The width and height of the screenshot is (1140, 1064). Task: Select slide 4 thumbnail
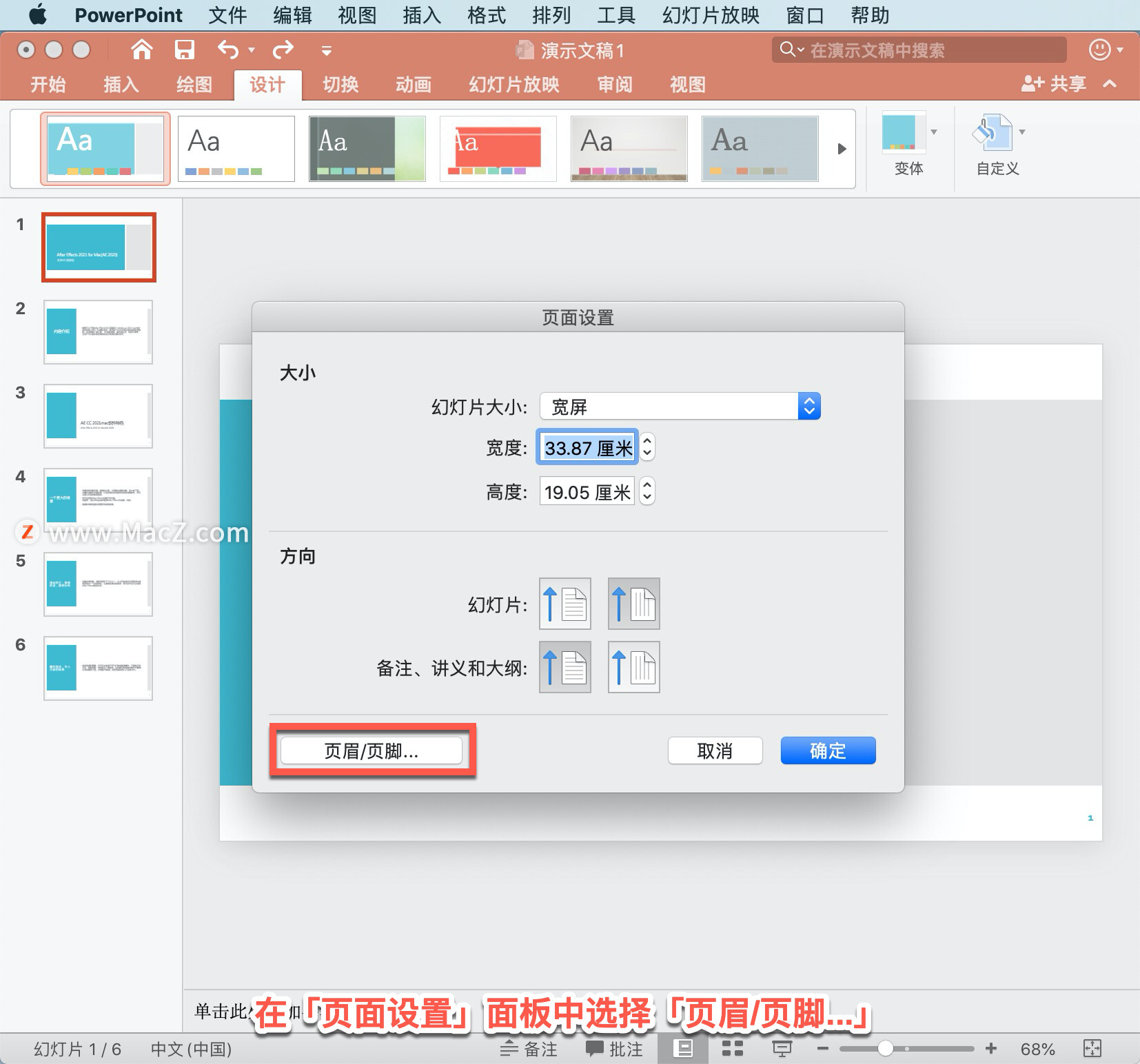(98, 500)
